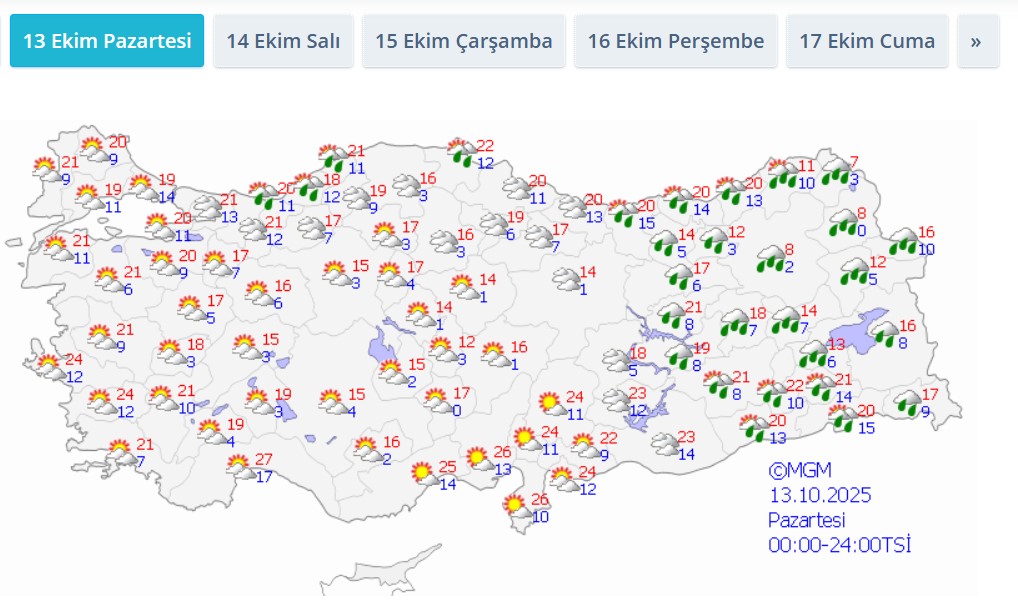Open the partly cloudy icon showing 17/0
The width and height of the screenshot is (1018, 613).
click(436, 401)
